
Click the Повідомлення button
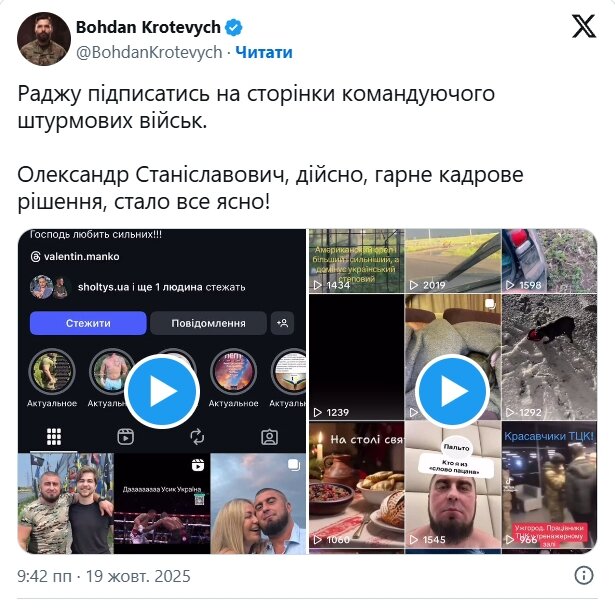coord(208,323)
